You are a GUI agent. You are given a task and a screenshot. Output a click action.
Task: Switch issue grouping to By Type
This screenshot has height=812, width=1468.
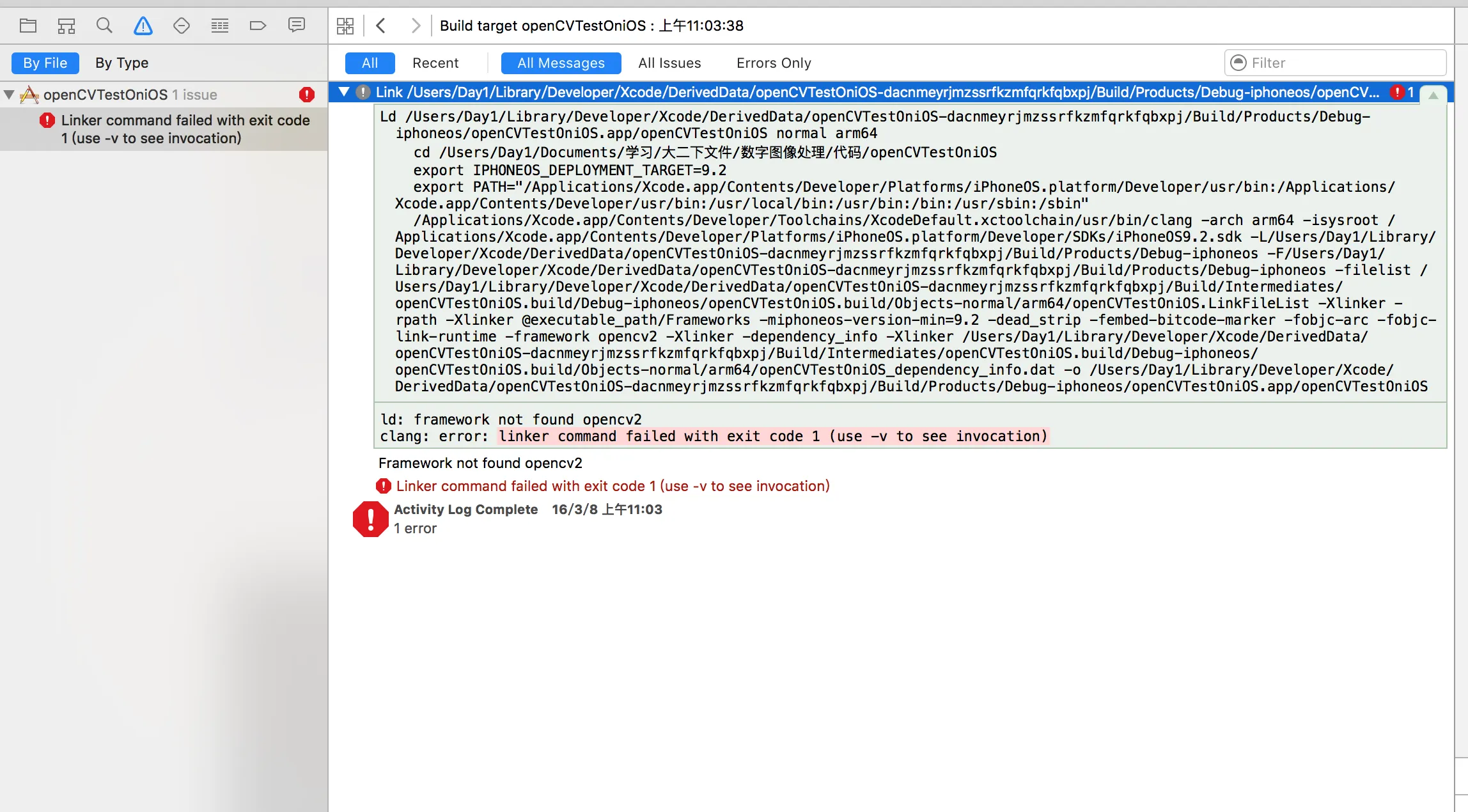point(121,63)
